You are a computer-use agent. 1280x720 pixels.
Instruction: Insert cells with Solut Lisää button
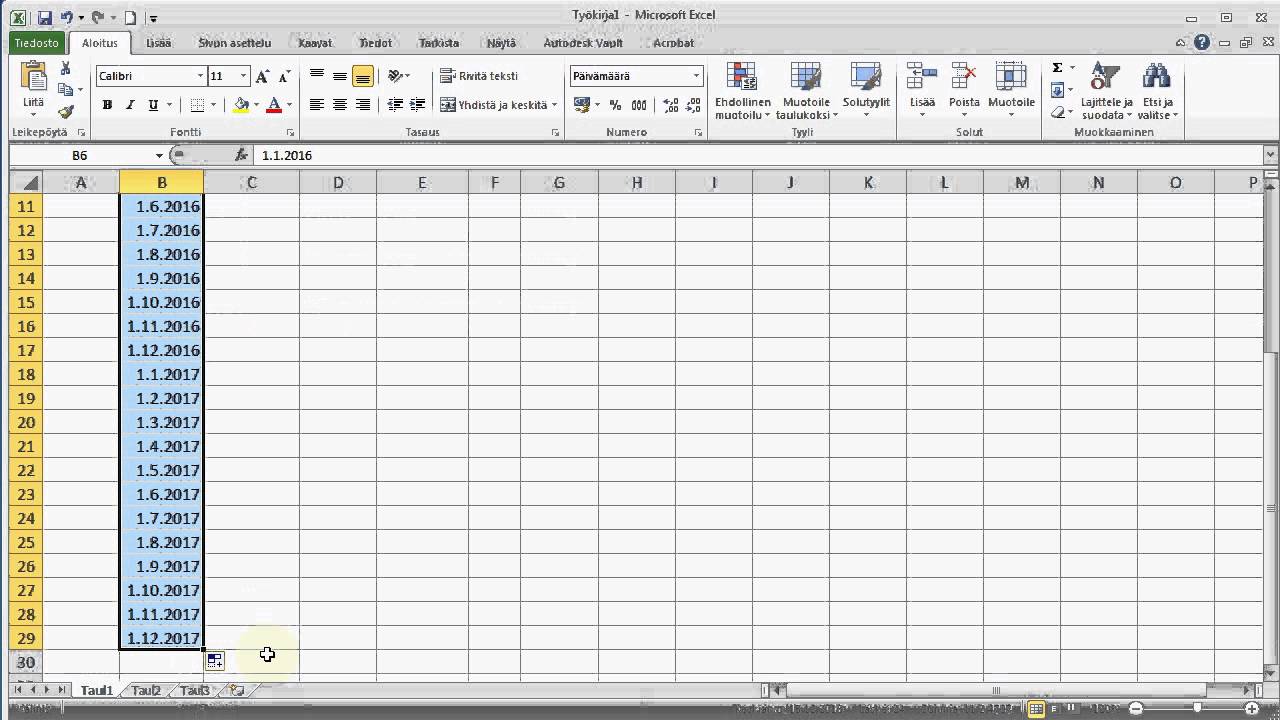coord(922,92)
